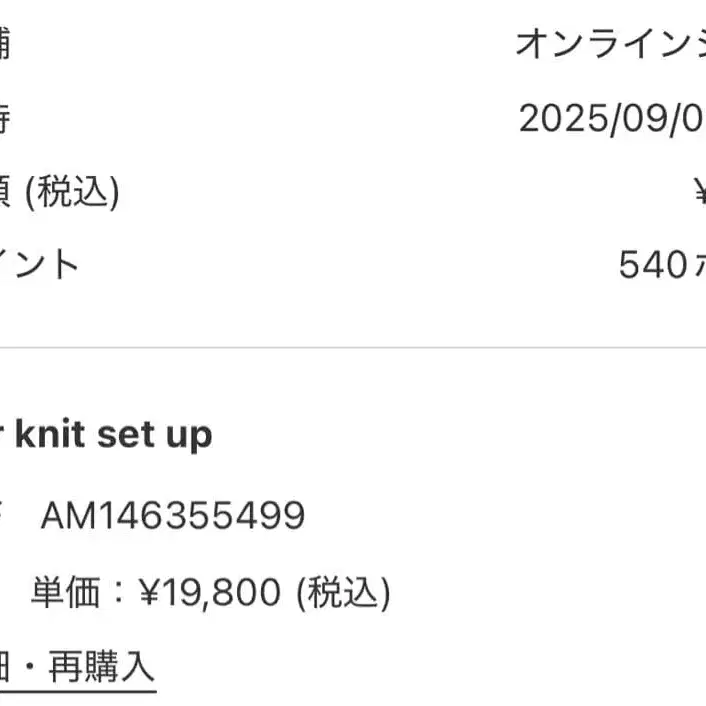Click the 額 character in the total label
Viewport: 706px width, 706px height.
[5, 191]
